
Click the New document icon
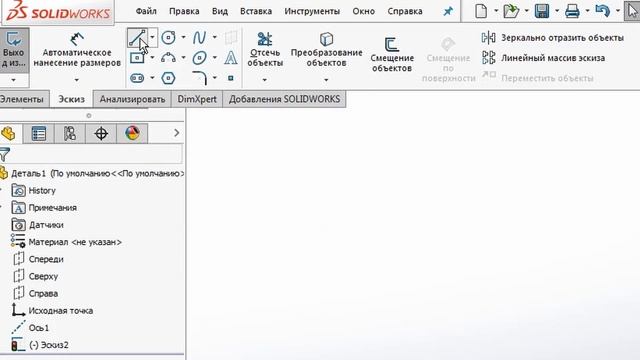pos(481,11)
